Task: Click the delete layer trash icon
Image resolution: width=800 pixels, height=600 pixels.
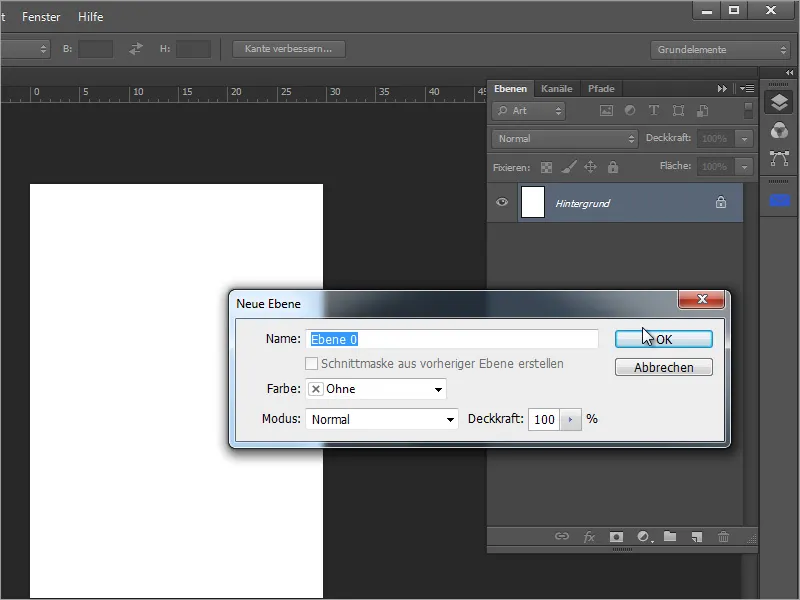Action: point(723,536)
